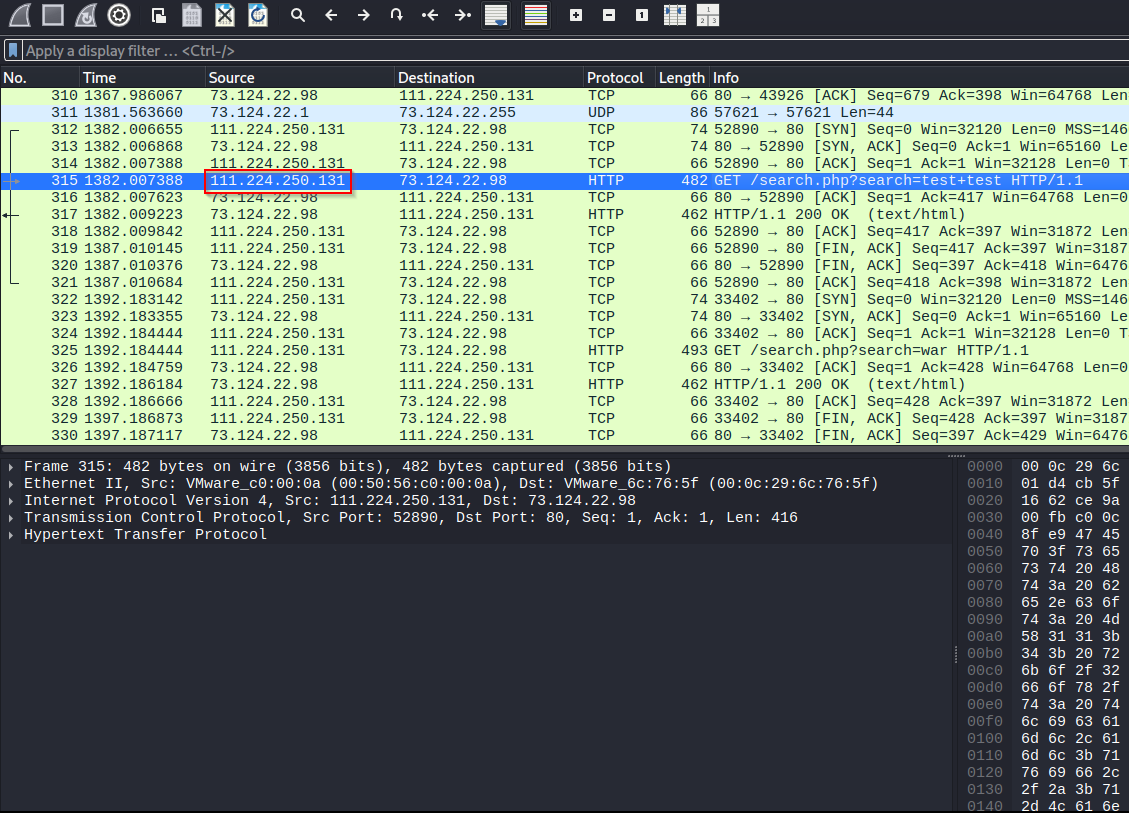Expand Transmission Control Protocol details
This screenshot has height=813, width=1129.
click(x=11, y=518)
